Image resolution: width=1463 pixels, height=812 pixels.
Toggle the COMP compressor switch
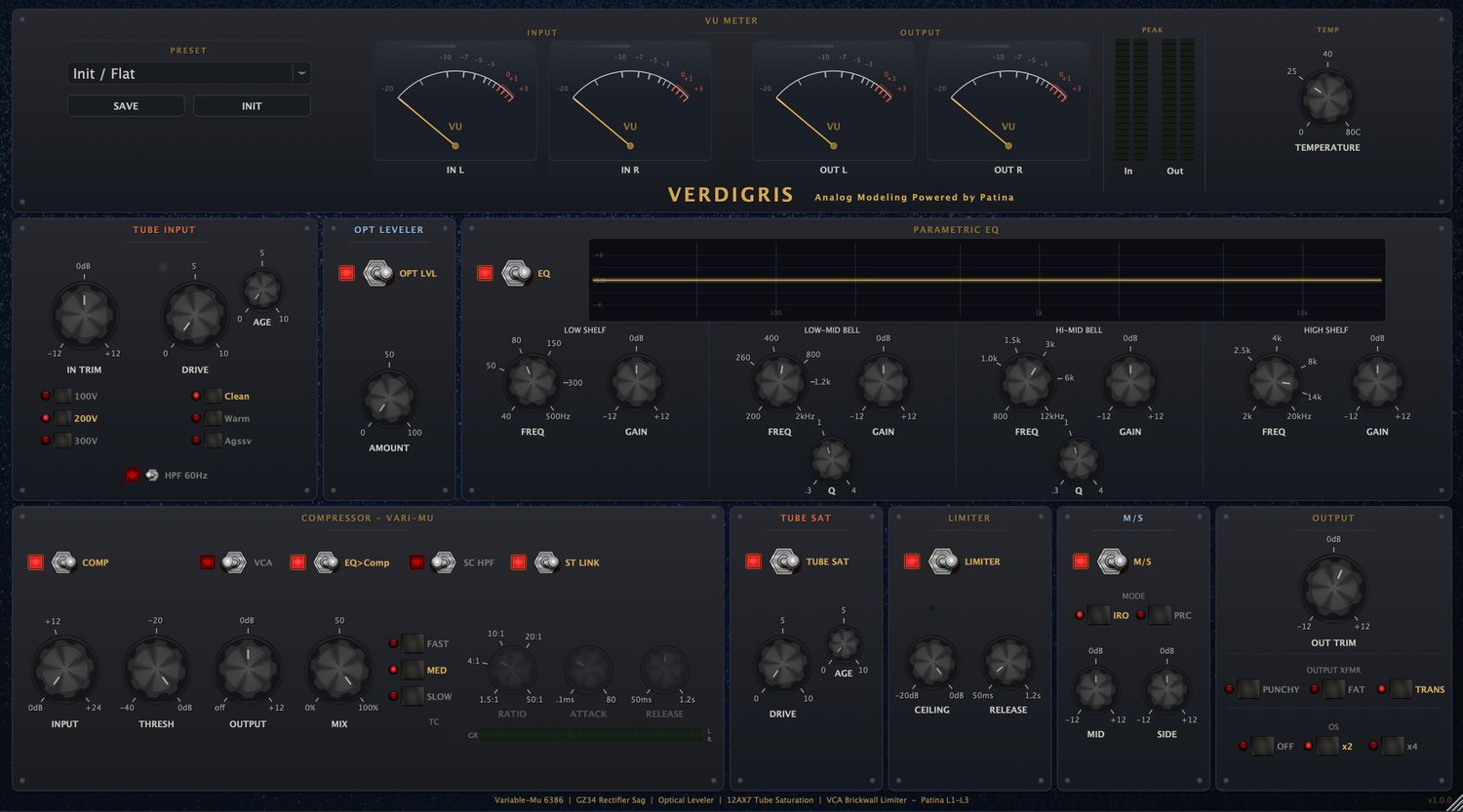pos(64,562)
